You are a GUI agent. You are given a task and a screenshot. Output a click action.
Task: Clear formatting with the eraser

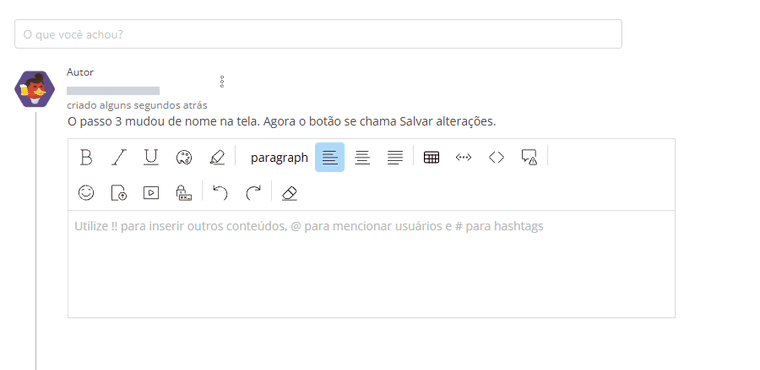pos(289,193)
